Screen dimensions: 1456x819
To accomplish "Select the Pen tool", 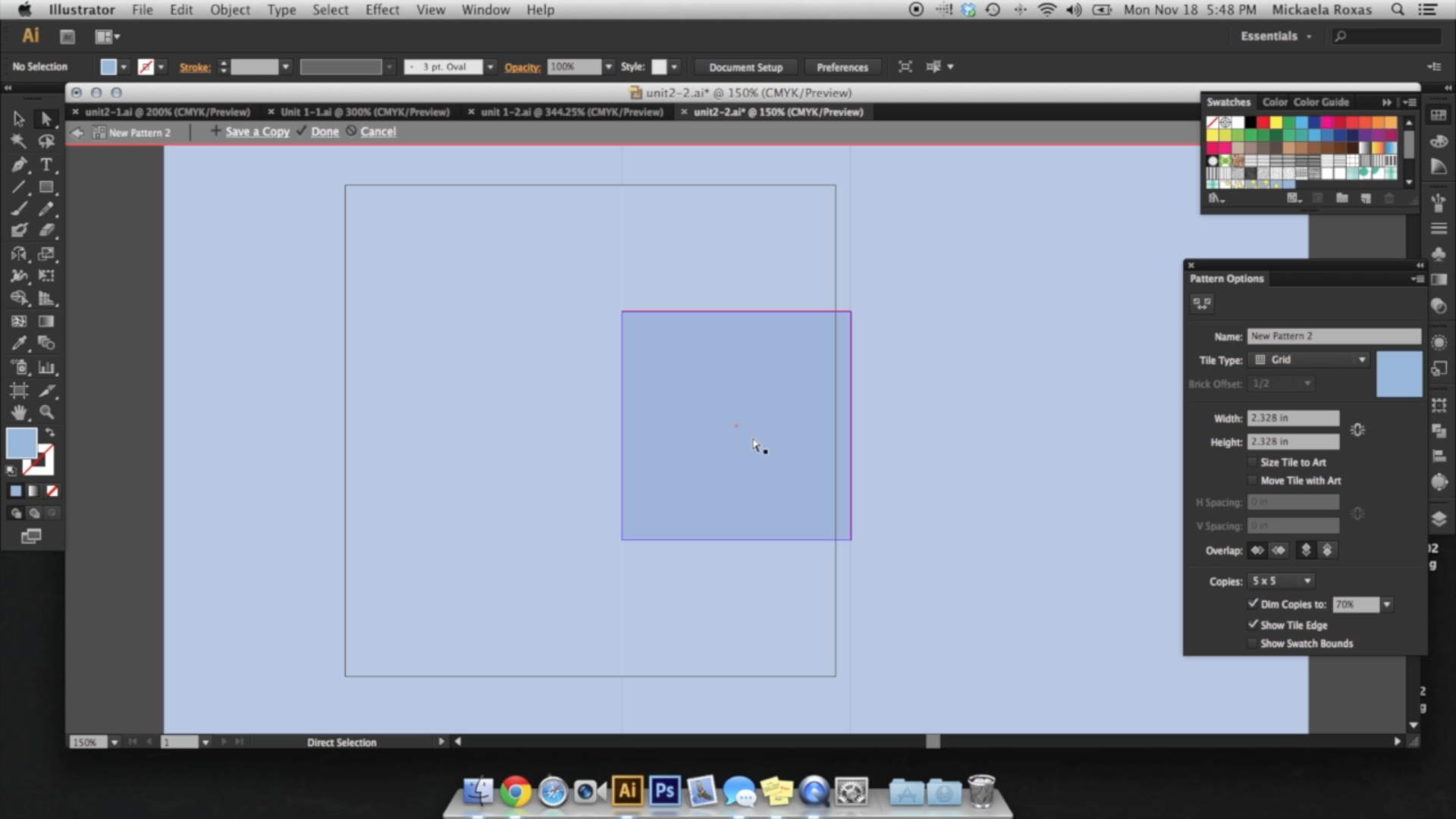I will [x=18, y=165].
